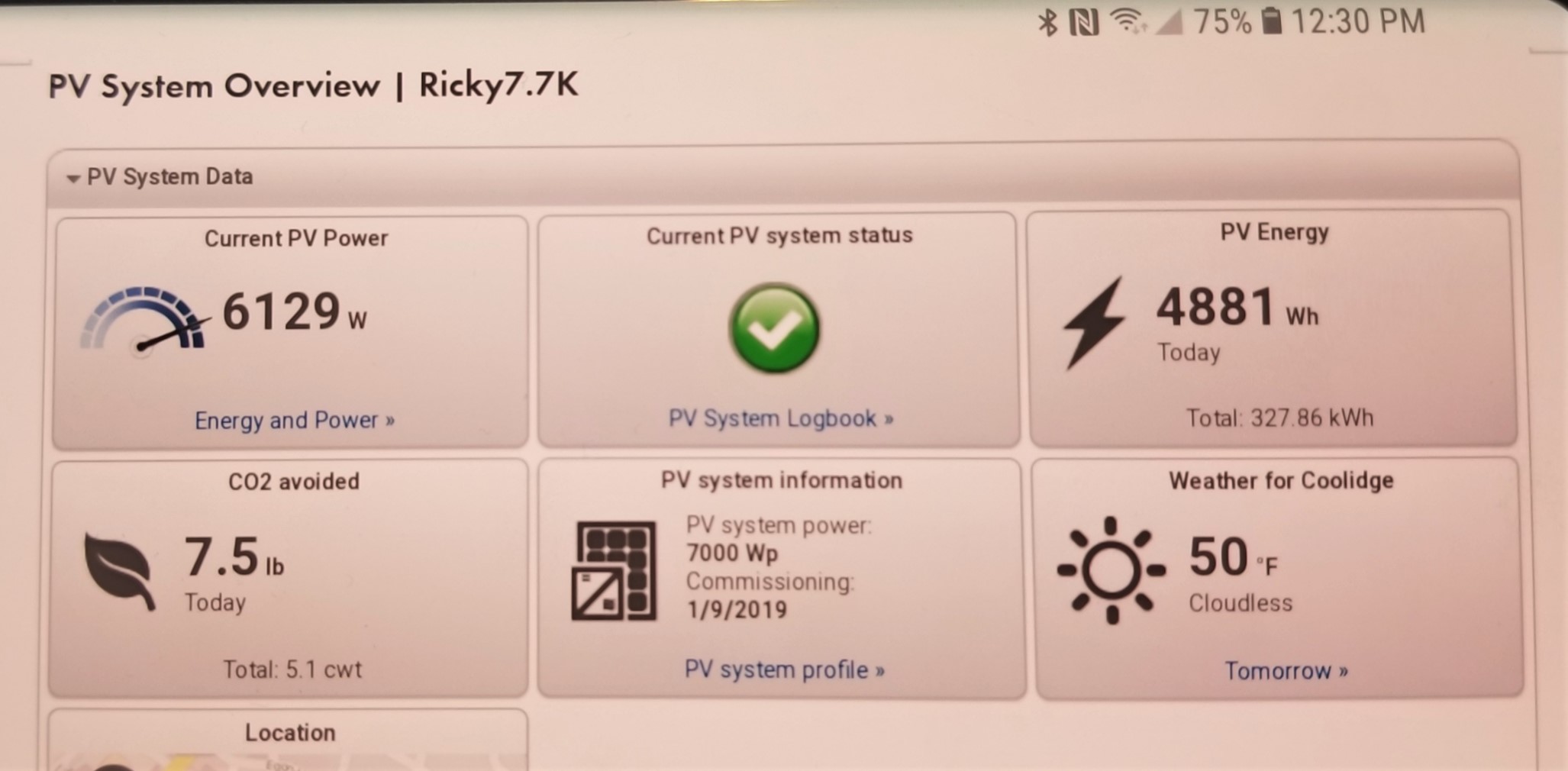Screen dimensions: 1568x771
Task: Click the 6129 W power reading
Action: [295, 312]
